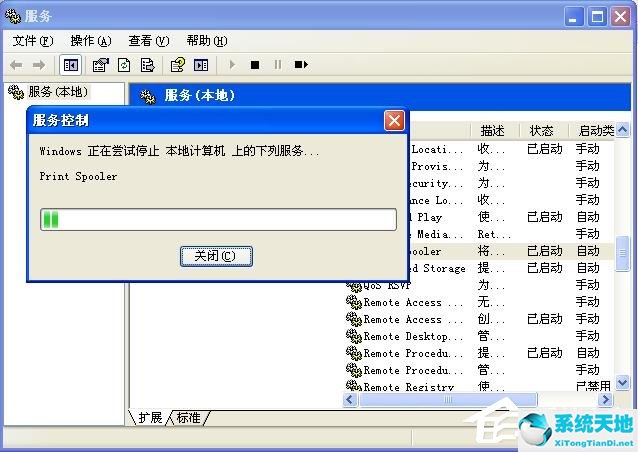The height and width of the screenshot is (452, 638).
Task: Open the 操作(A) menu
Action: pyautogui.click(x=91, y=41)
